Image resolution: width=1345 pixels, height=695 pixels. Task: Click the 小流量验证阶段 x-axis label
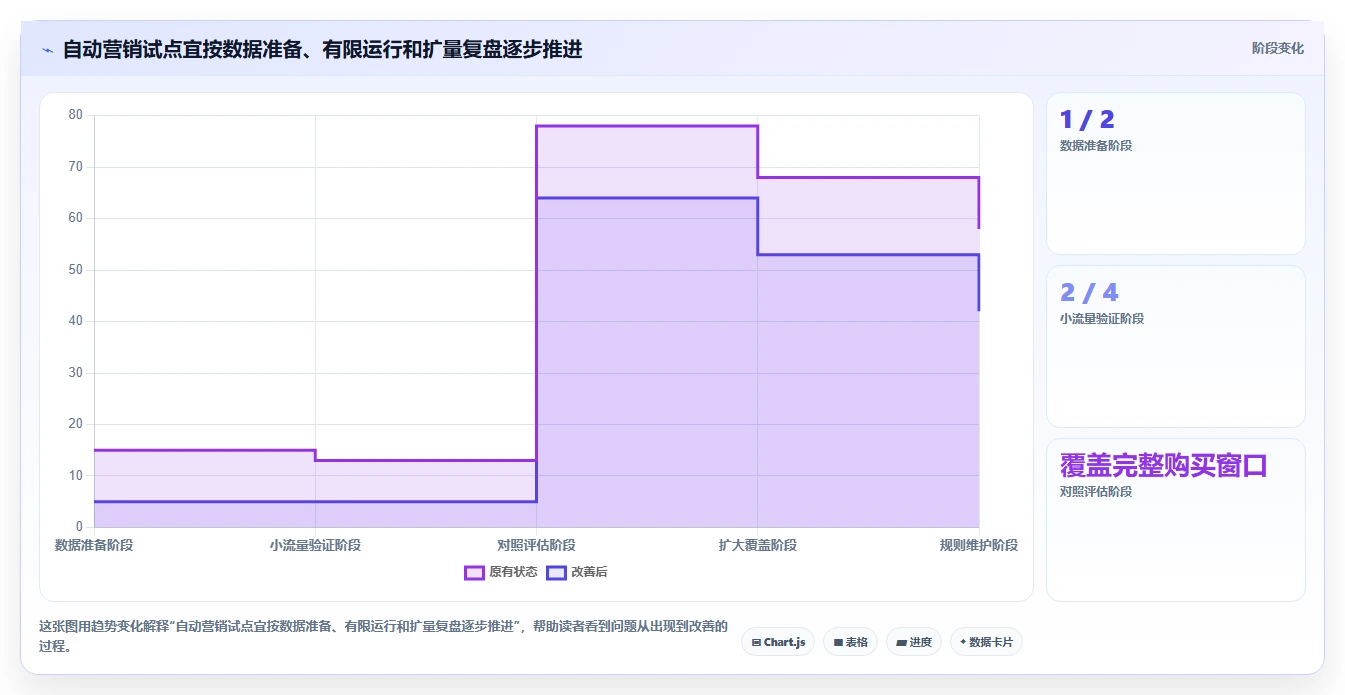pos(315,545)
